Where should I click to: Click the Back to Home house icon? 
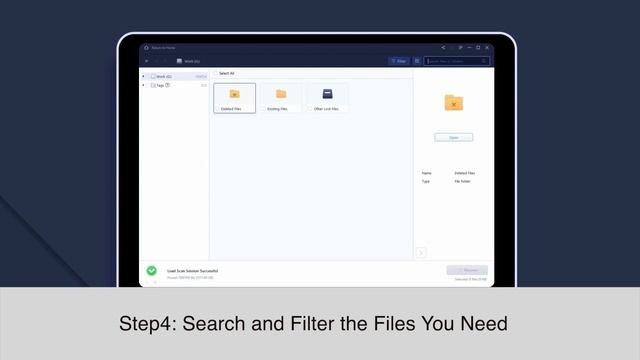[x=146, y=48]
